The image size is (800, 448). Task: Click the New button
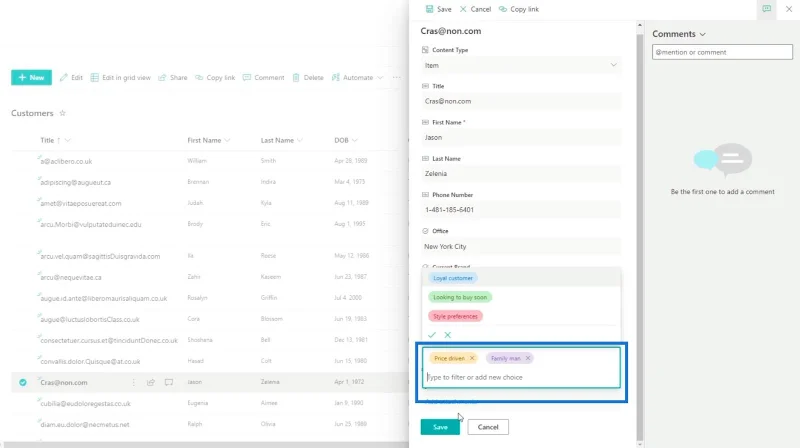click(31, 78)
